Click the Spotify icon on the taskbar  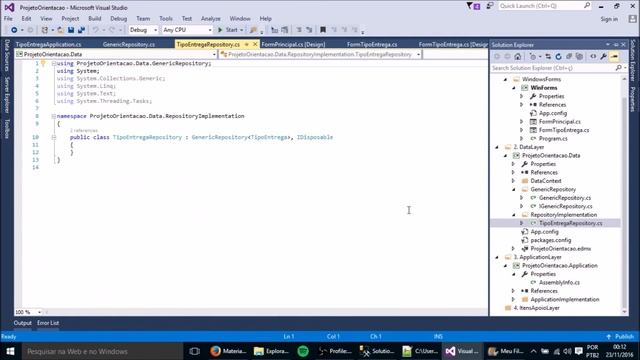tap(303, 351)
